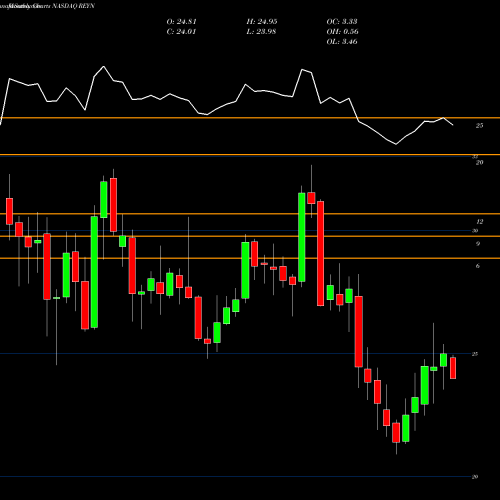Click the '25' price axis label on candlestick chart
Viewport: 500px width, 500px height.
[475, 354]
